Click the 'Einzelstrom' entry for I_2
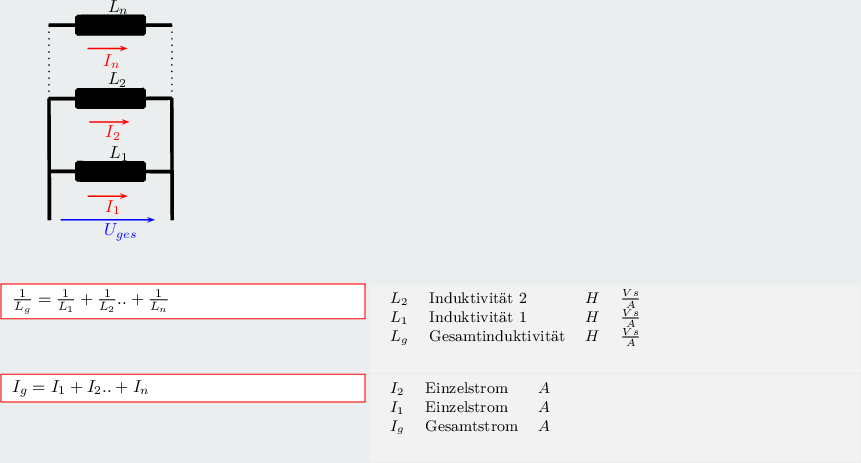The width and height of the screenshot is (861, 463). pos(466,388)
